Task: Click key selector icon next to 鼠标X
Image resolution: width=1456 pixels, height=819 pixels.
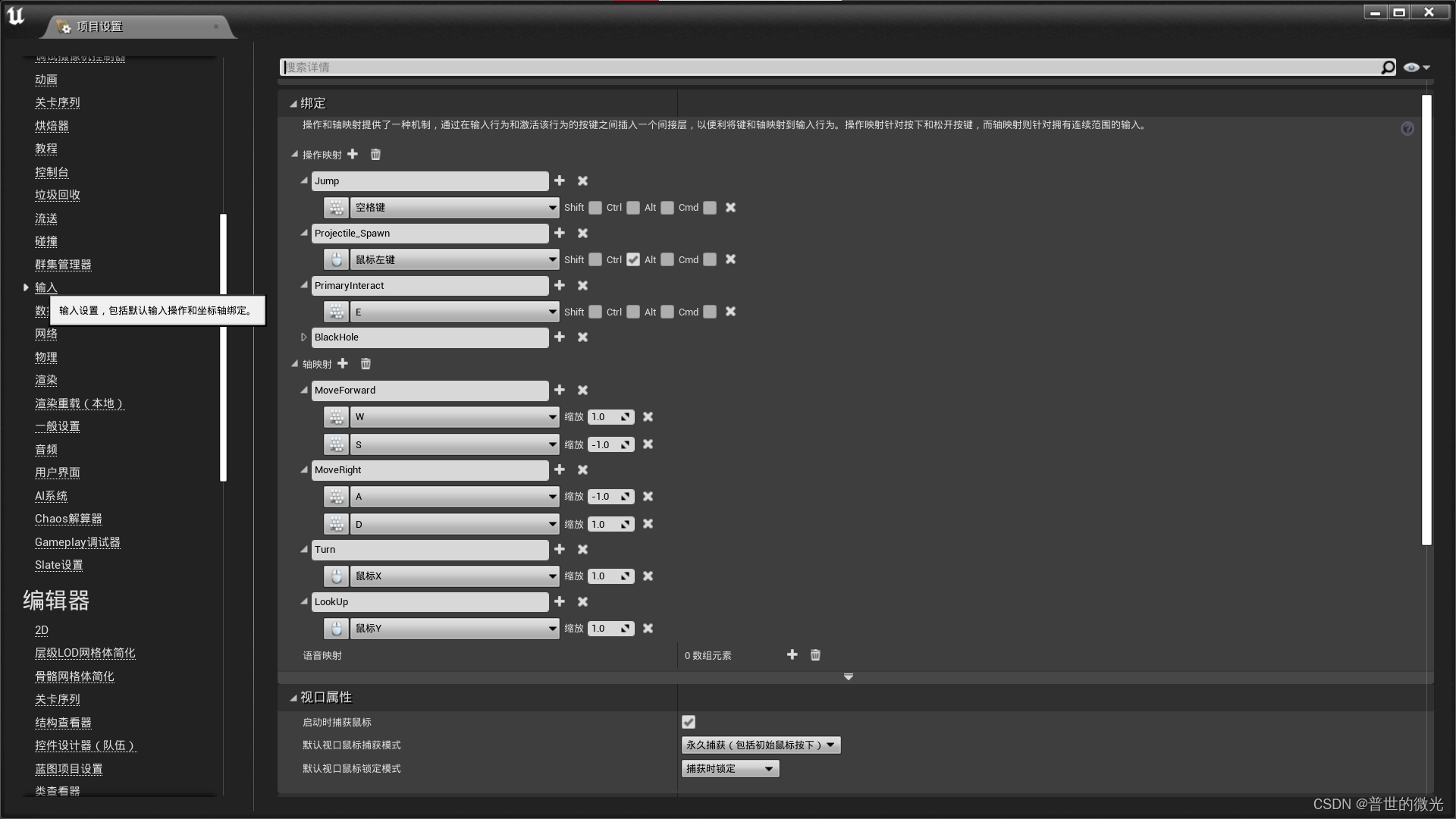Action: coord(336,576)
